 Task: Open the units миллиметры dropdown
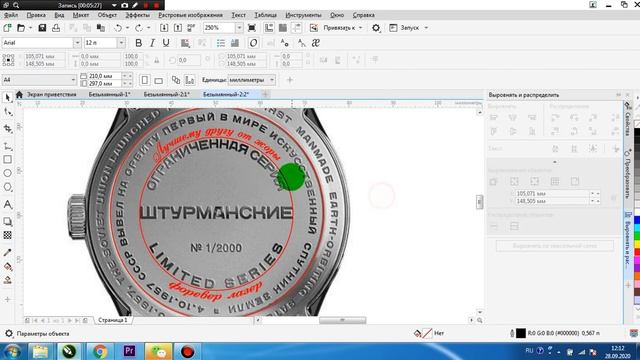click(272, 80)
